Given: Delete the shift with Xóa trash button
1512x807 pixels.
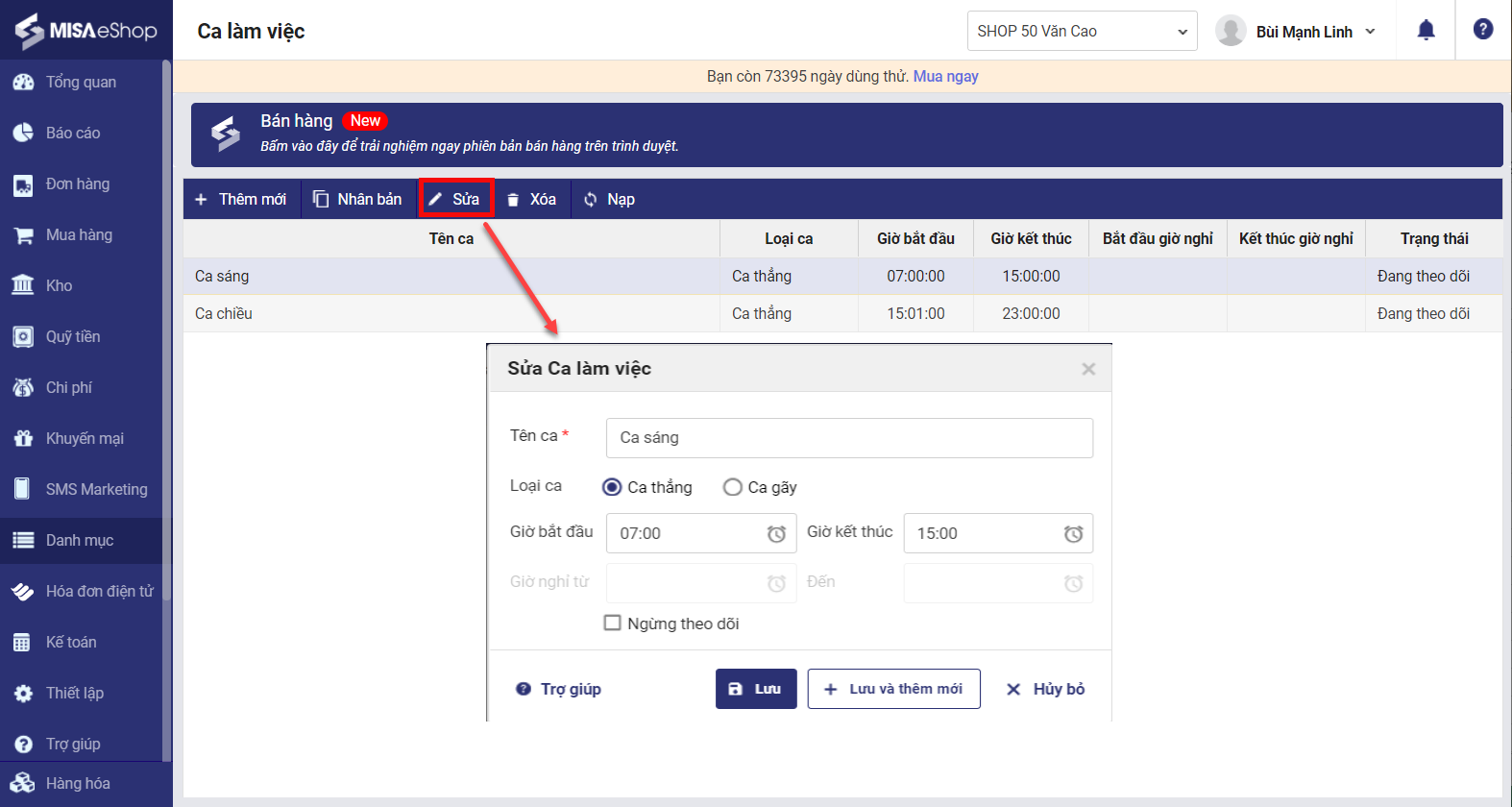Looking at the screenshot, I should click(x=531, y=199).
